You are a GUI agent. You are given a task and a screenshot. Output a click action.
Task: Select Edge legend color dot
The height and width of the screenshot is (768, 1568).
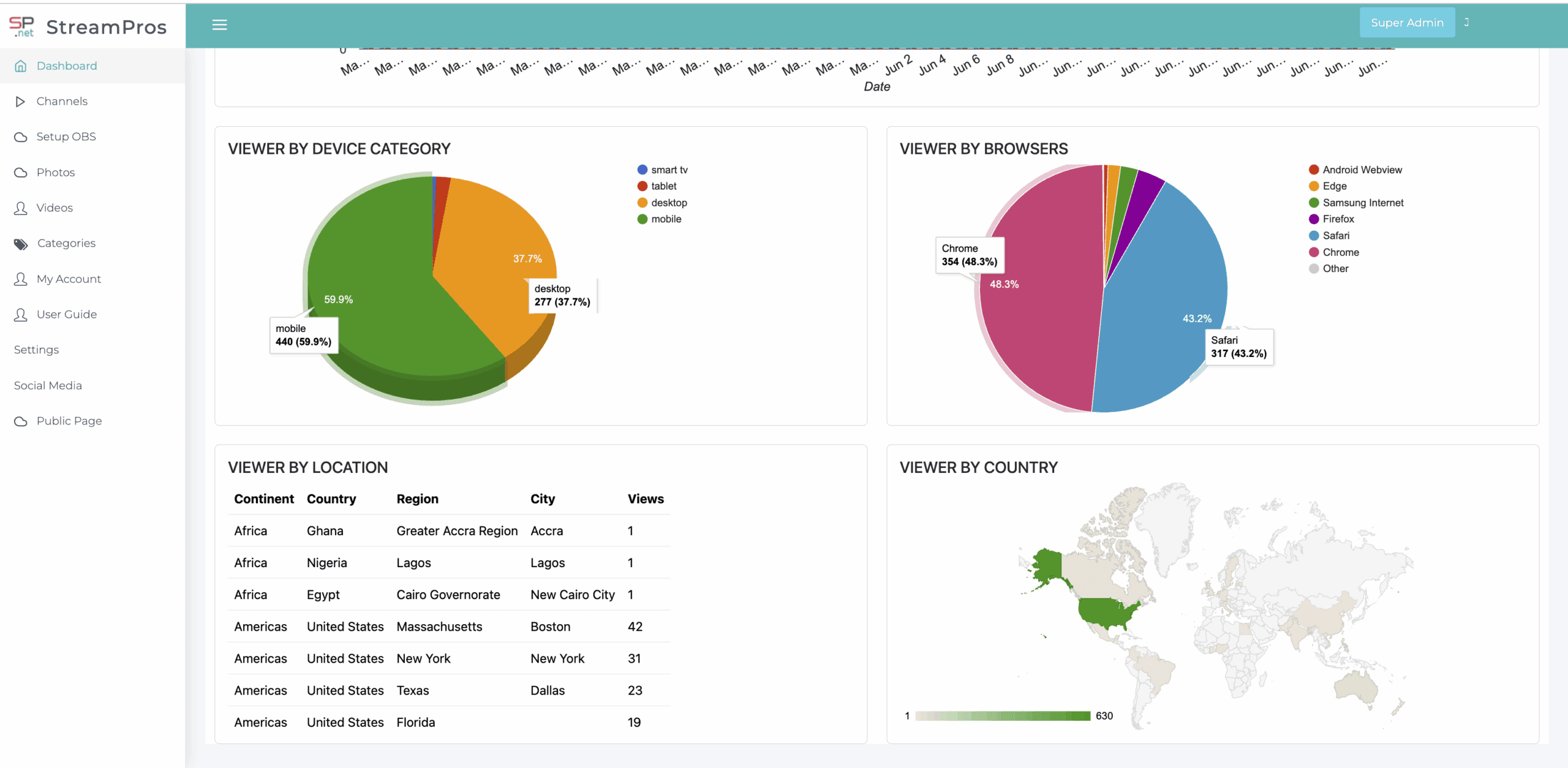(1314, 186)
